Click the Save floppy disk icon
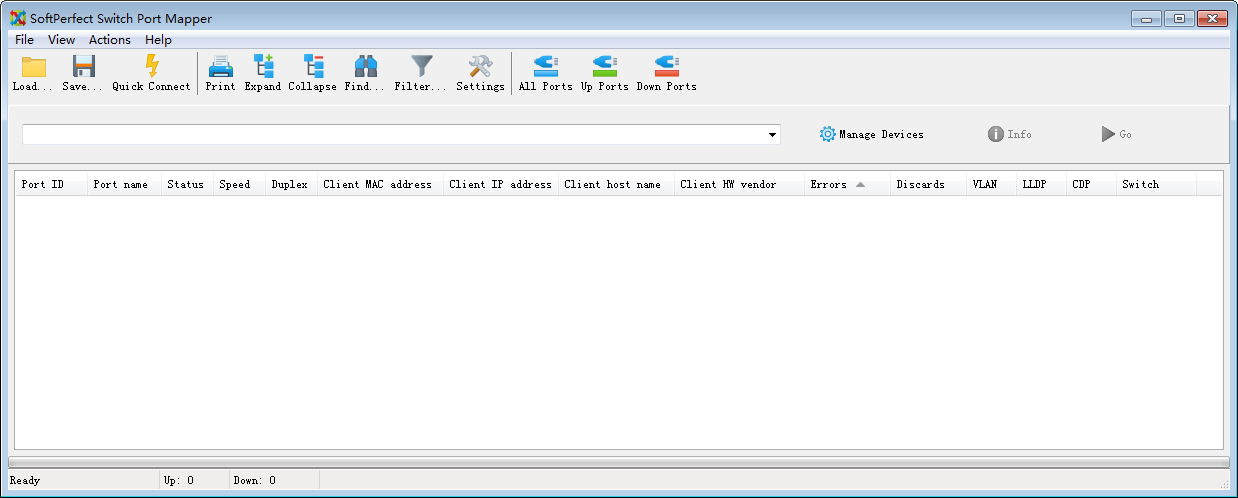 pos(82,68)
